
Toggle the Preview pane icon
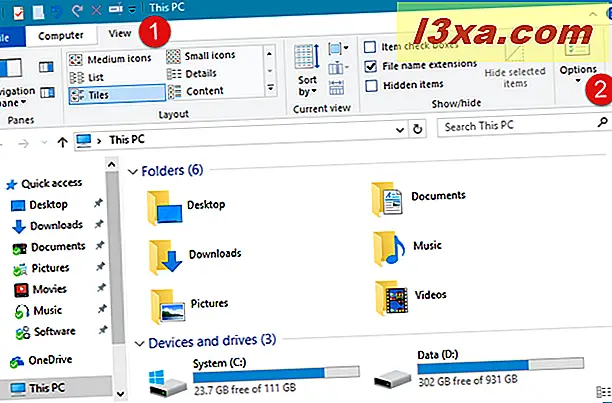46,67
